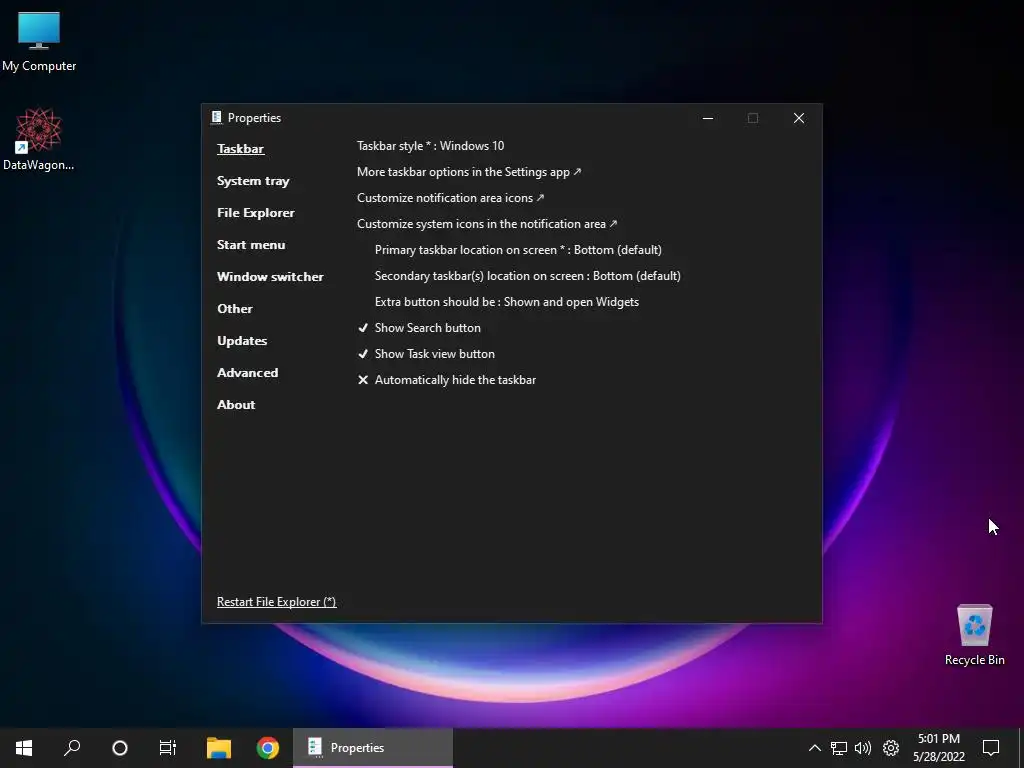Change Primary taskbar location on screen

coord(518,250)
